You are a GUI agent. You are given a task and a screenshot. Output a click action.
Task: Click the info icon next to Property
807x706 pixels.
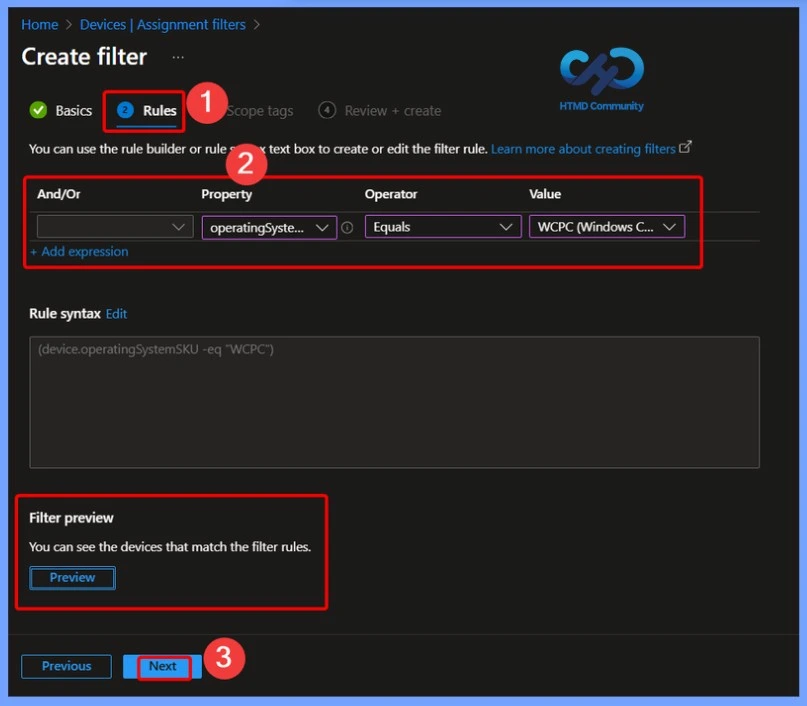pos(347,228)
